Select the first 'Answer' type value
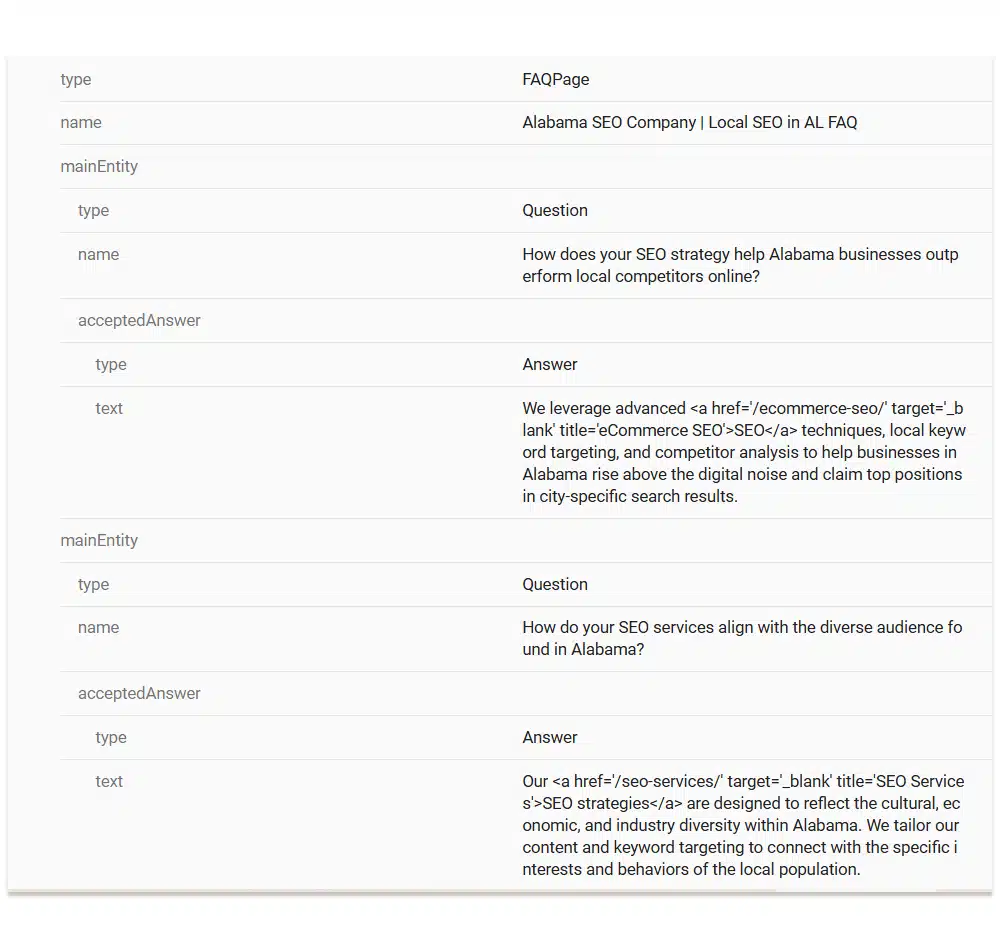This screenshot has height=947, width=1000. (550, 365)
